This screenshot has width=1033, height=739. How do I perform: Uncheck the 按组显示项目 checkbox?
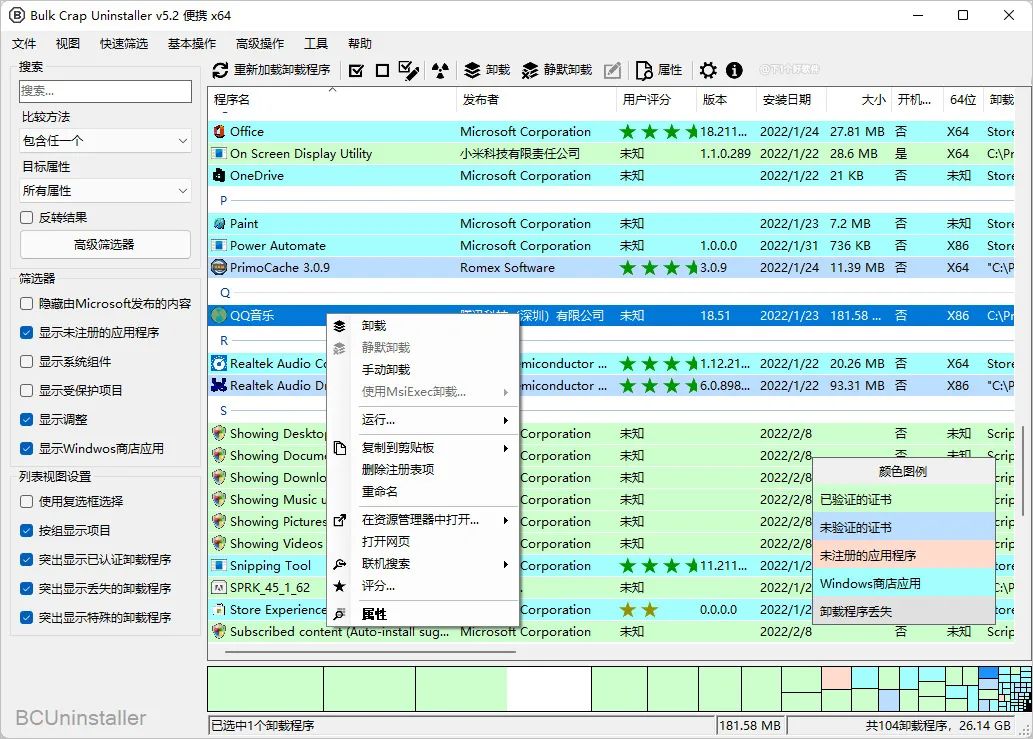coord(27,530)
